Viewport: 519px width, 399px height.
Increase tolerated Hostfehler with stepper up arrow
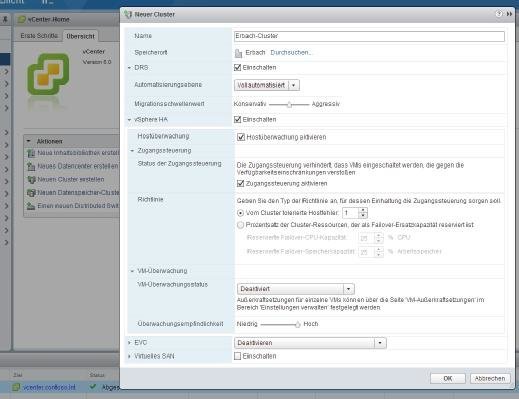coord(363,210)
